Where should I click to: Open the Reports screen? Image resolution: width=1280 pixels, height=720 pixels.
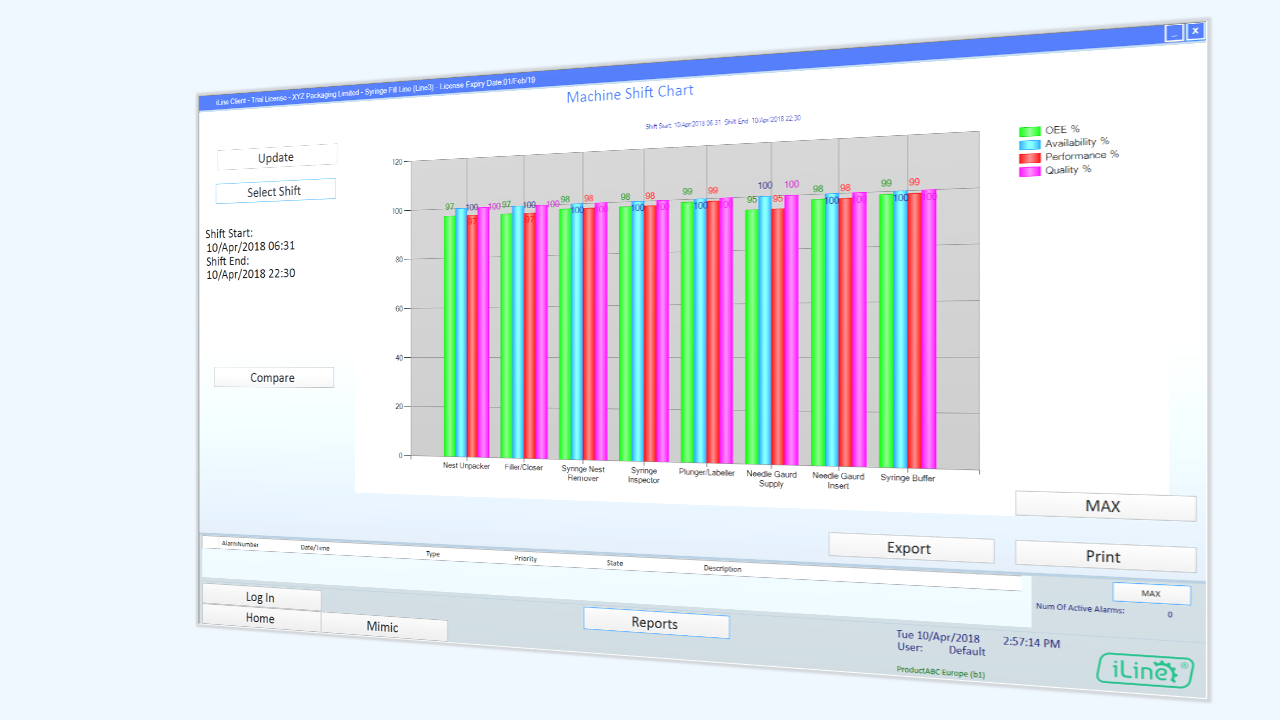click(656, 623)
